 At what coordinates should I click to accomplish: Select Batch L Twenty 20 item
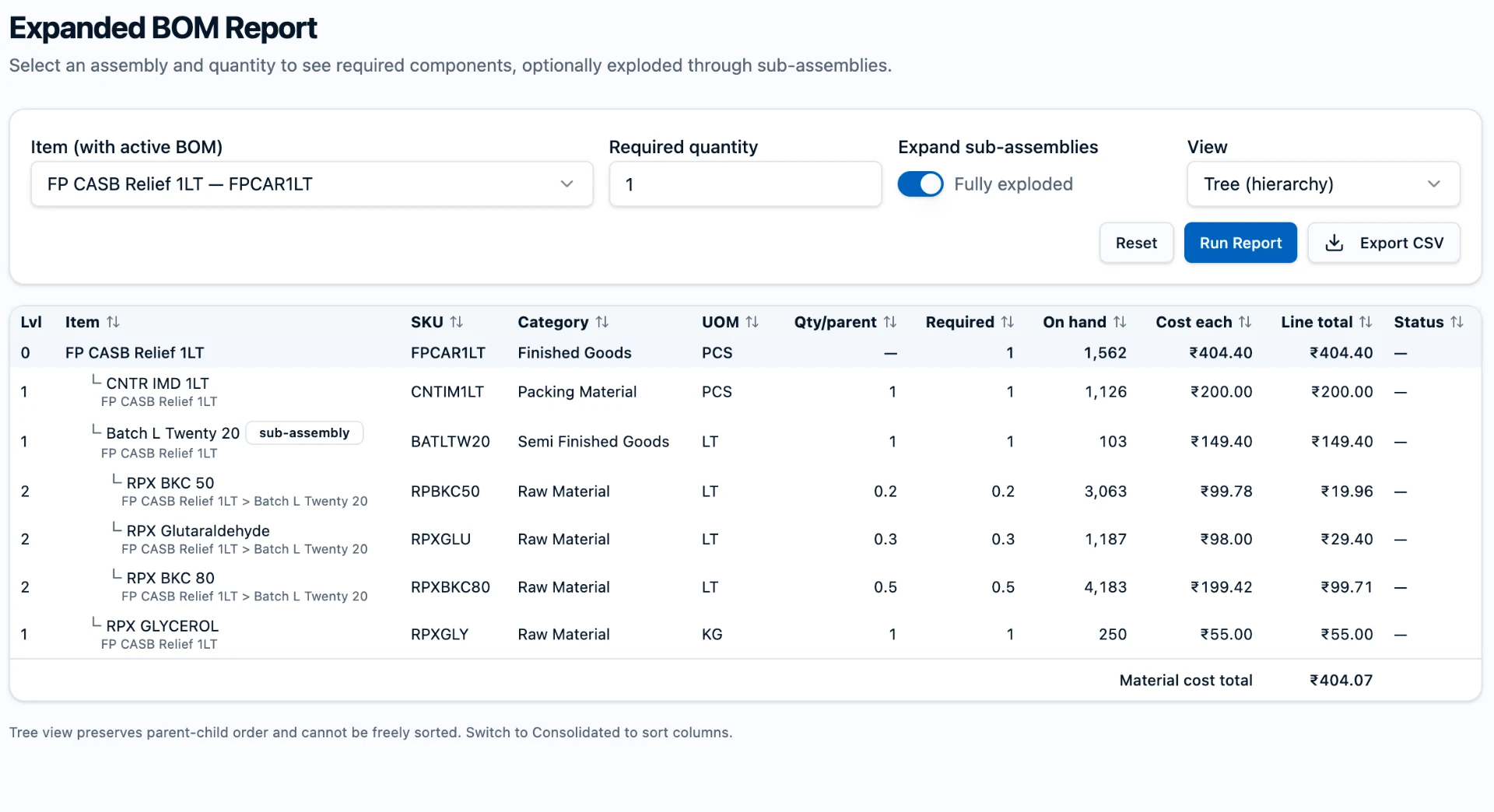[173, 433]
